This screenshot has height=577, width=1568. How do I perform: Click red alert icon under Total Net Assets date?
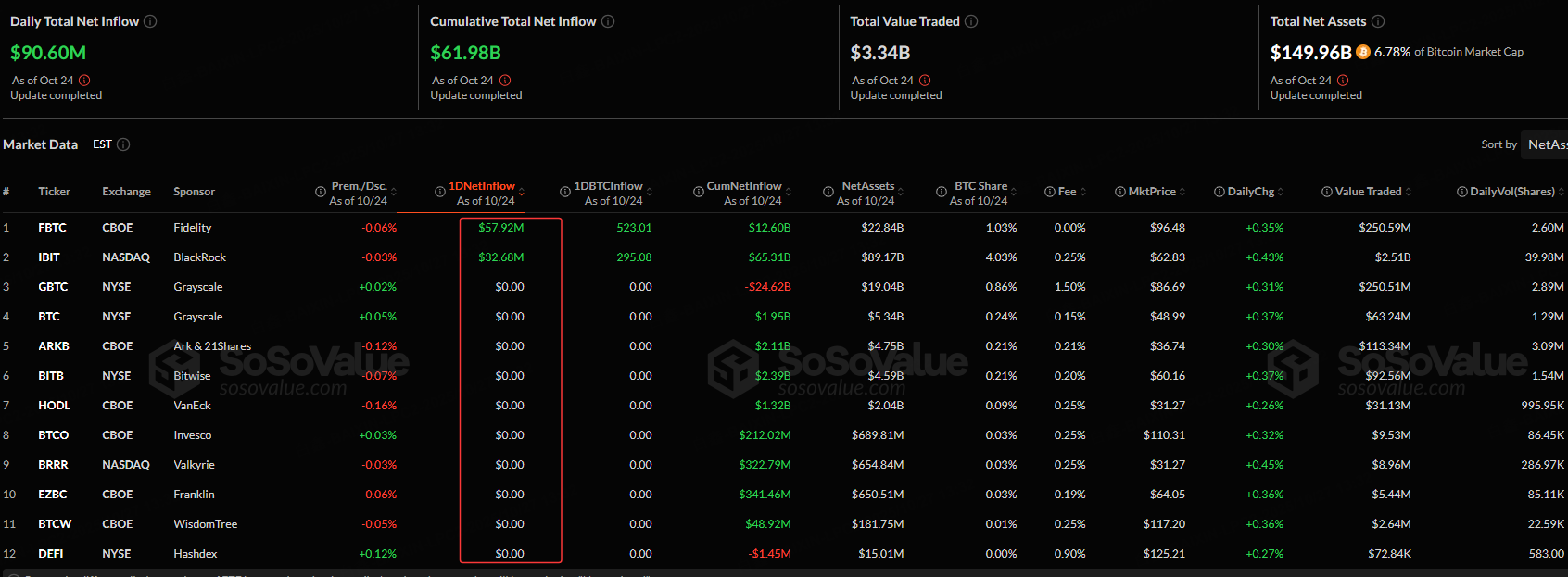(1343, 81)
